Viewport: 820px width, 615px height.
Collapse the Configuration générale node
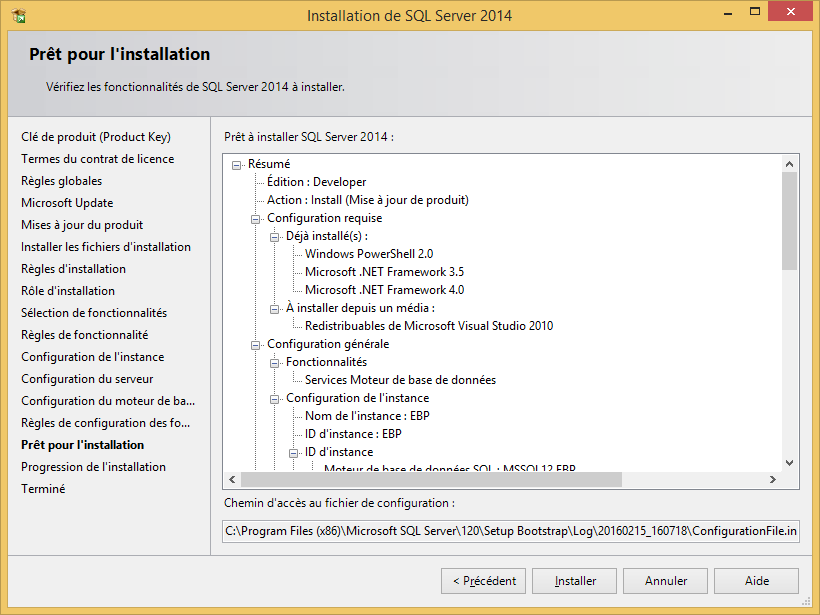tap(255, 345)
